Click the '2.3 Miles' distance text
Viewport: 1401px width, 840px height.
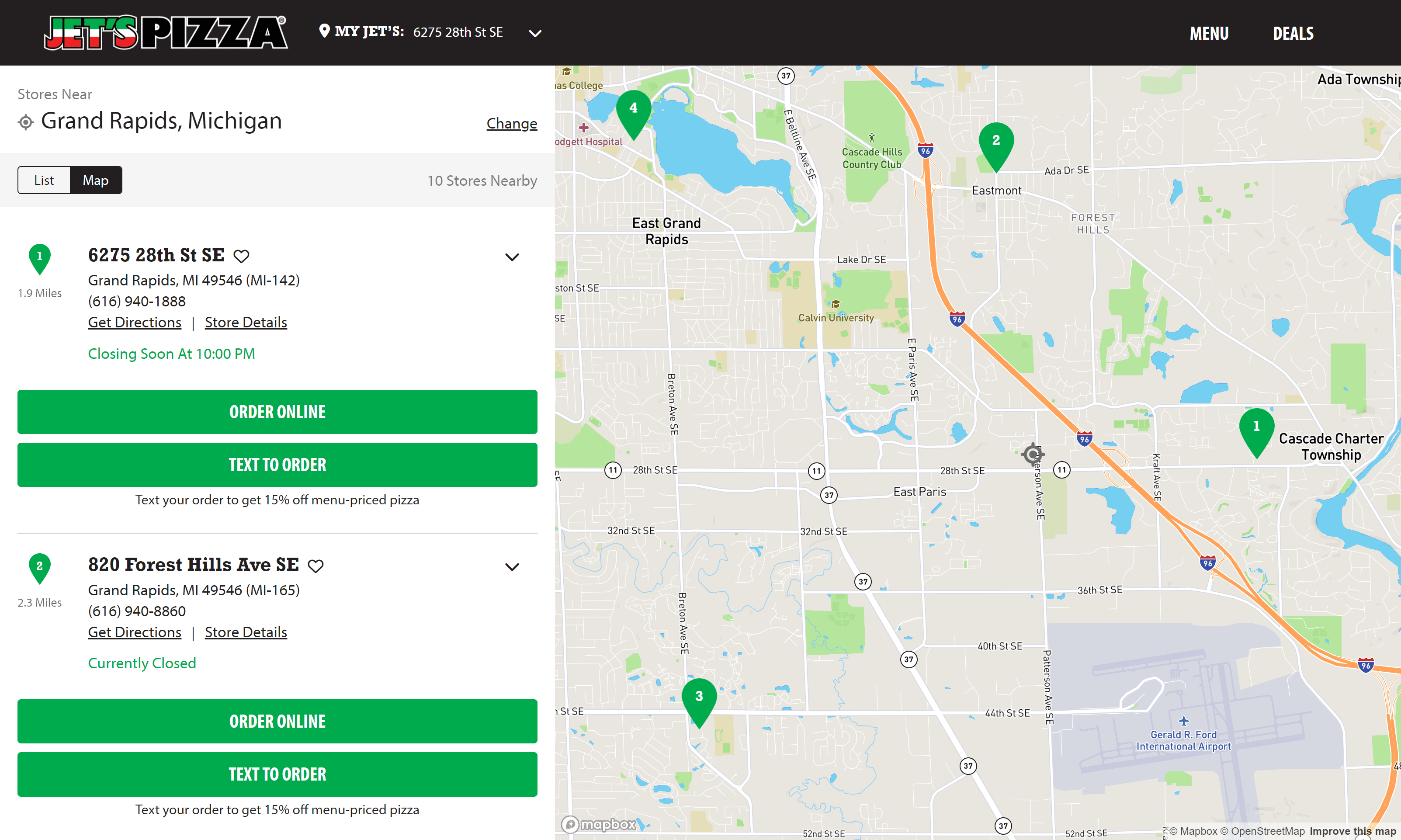[40, 602]
